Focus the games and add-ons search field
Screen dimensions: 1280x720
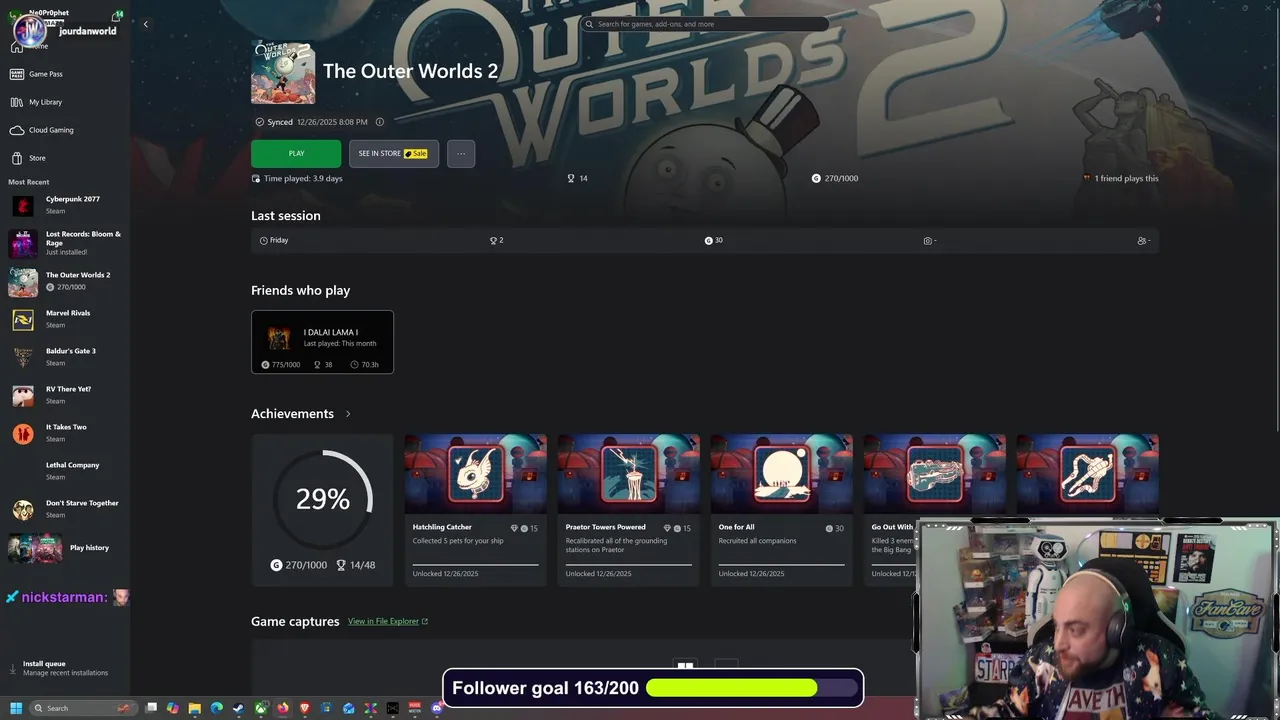(x=704, y=24)
